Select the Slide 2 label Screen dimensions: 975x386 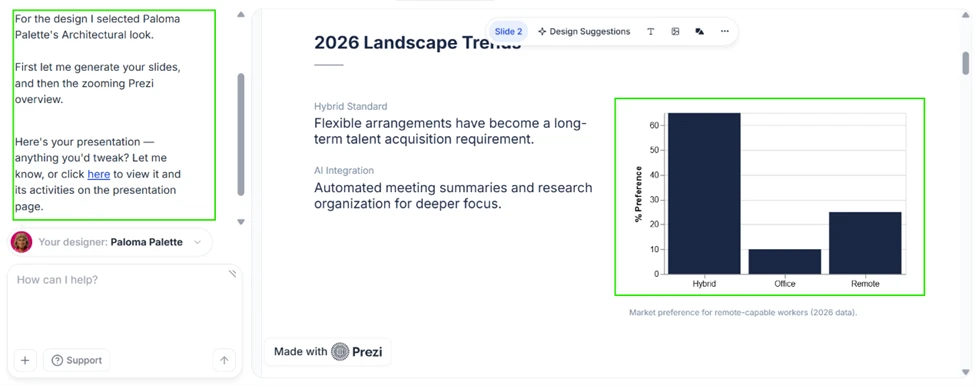point(509,32)
